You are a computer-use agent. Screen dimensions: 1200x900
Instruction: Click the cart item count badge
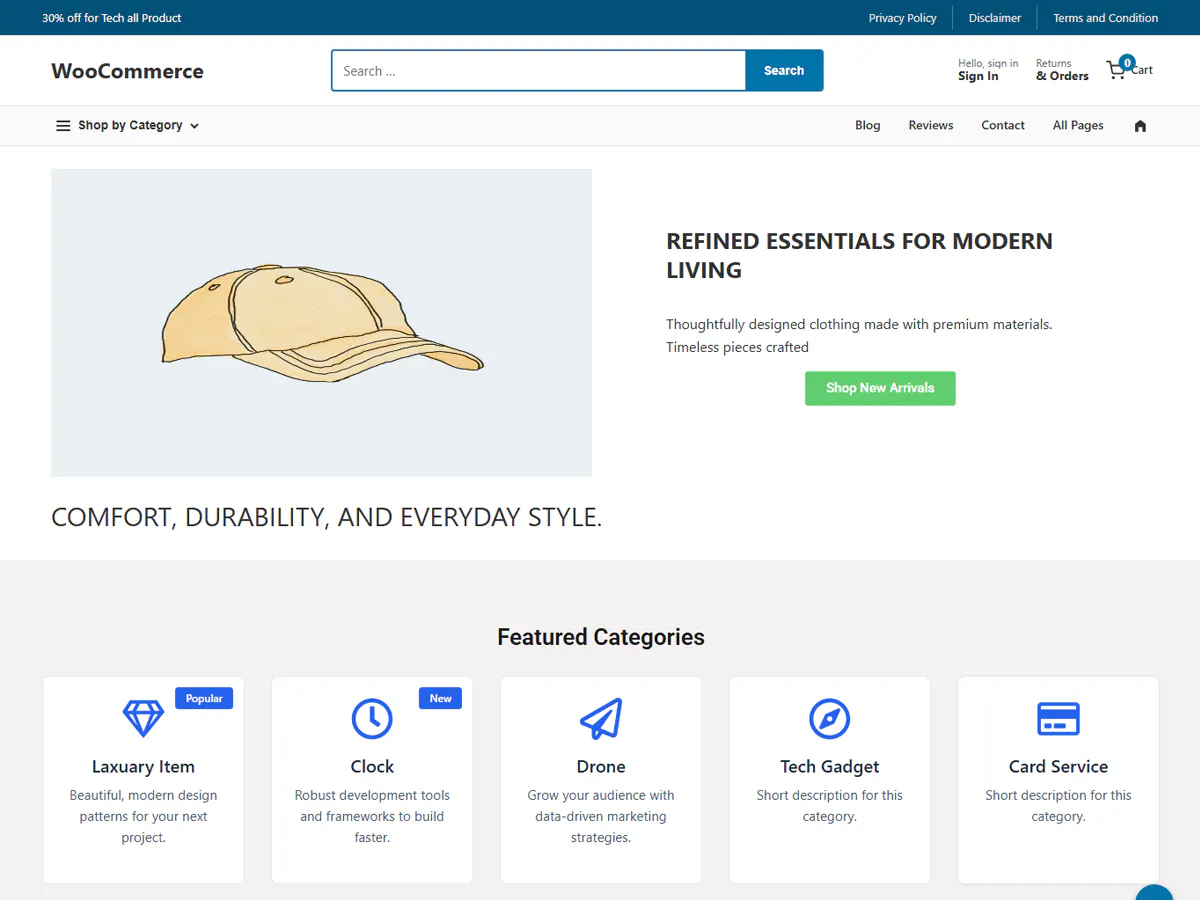coord(1127,62)
